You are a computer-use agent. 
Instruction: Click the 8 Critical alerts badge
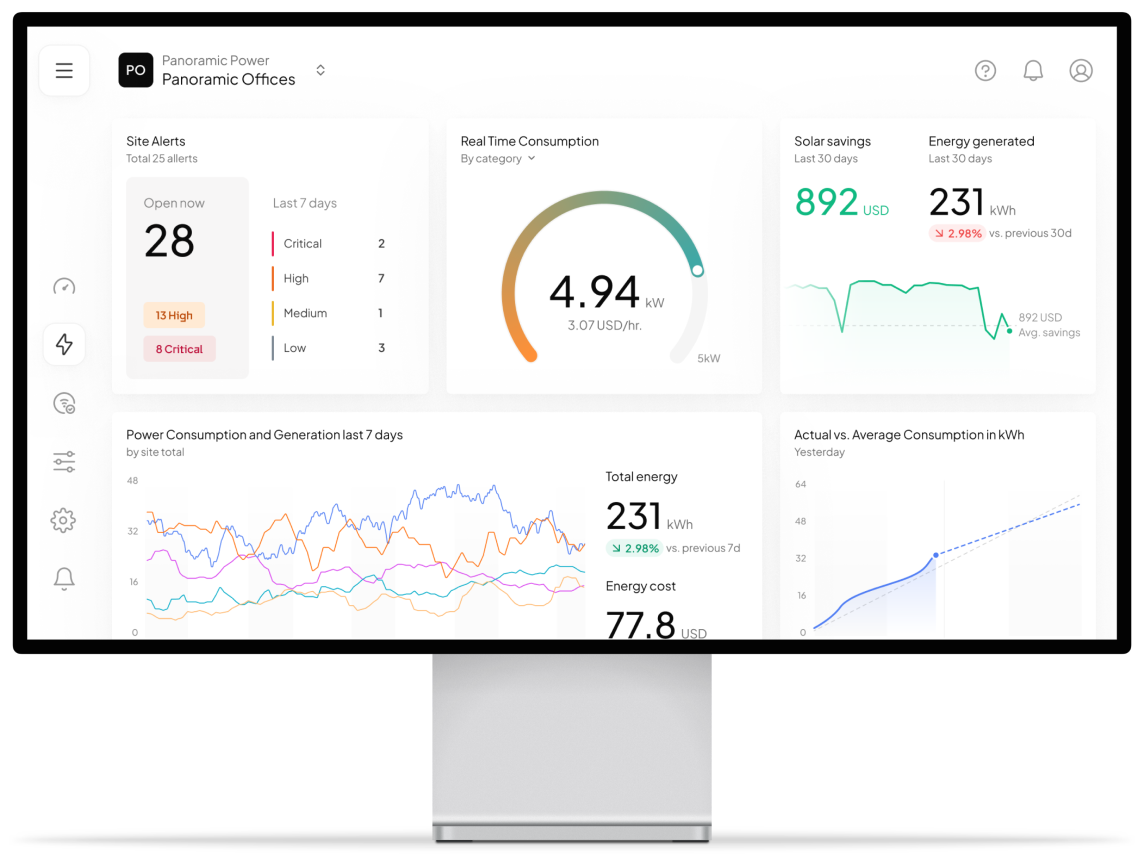pos(179,349)
